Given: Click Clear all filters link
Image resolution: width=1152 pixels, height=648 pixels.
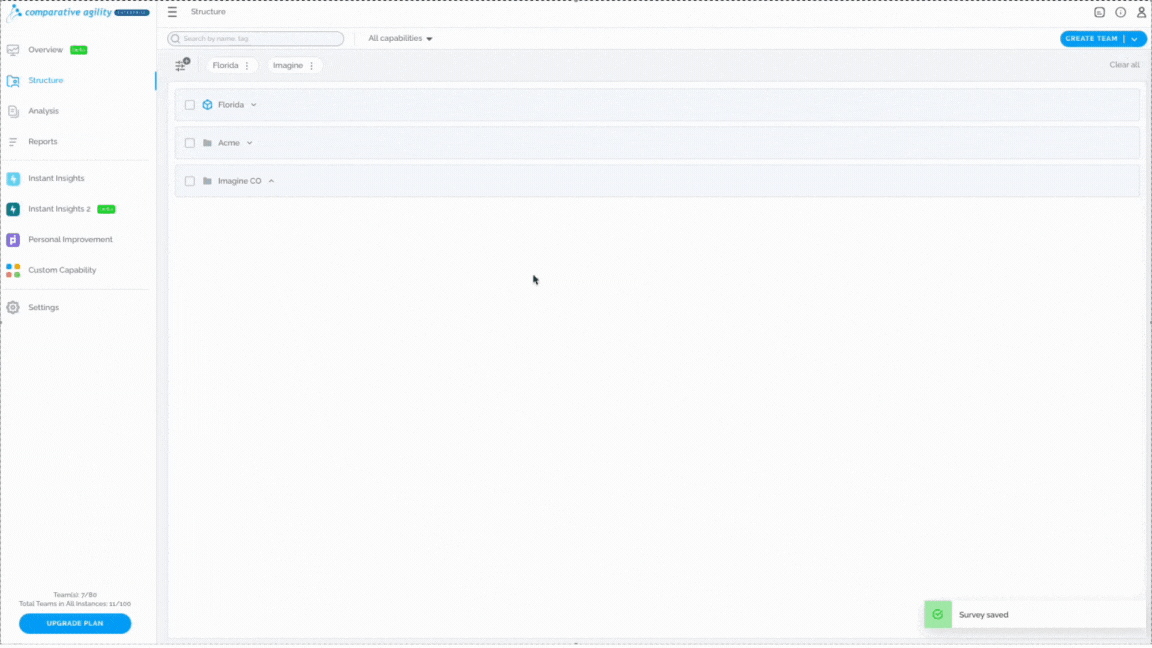Looking at the screenshot, I should coord(1124,65).
